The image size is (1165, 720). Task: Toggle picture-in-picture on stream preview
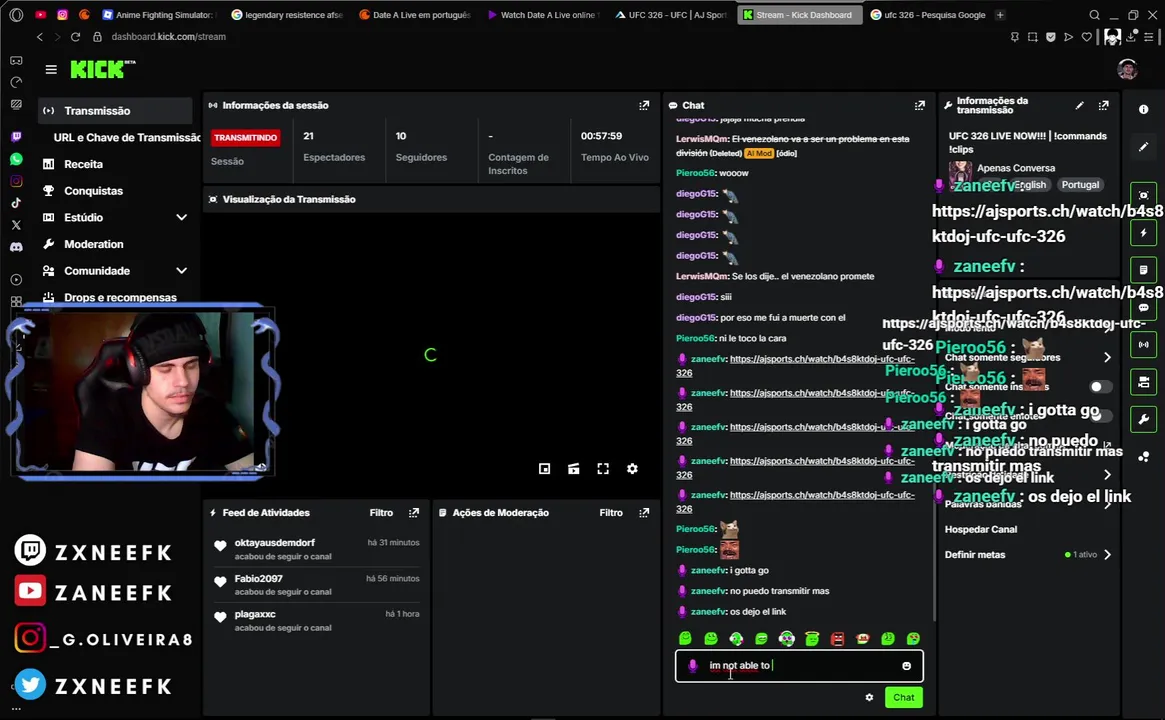(x=545, y=469)
